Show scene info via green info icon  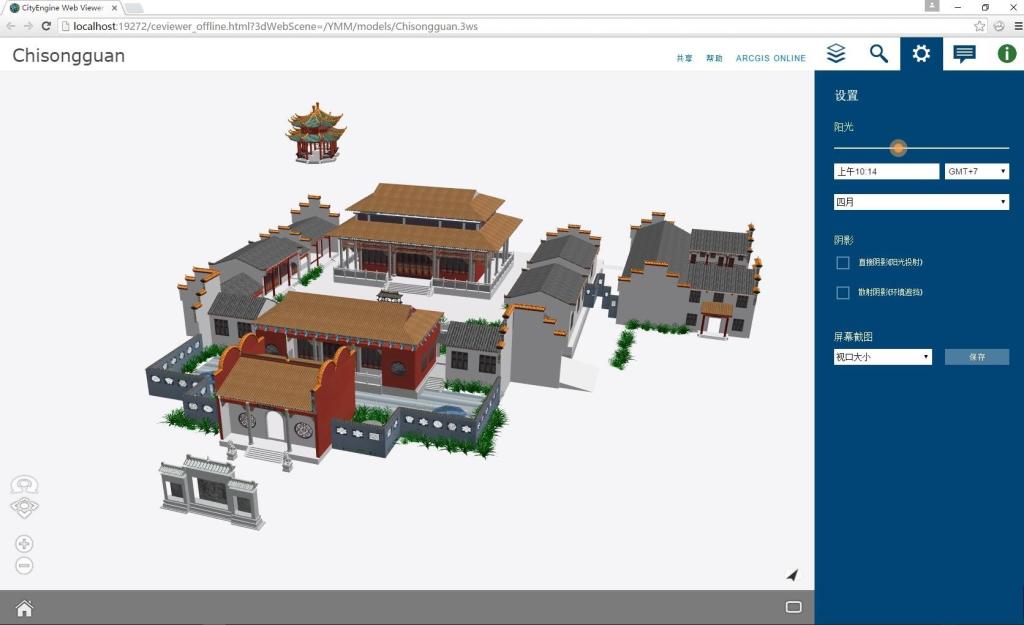(x=1006, y=54)
